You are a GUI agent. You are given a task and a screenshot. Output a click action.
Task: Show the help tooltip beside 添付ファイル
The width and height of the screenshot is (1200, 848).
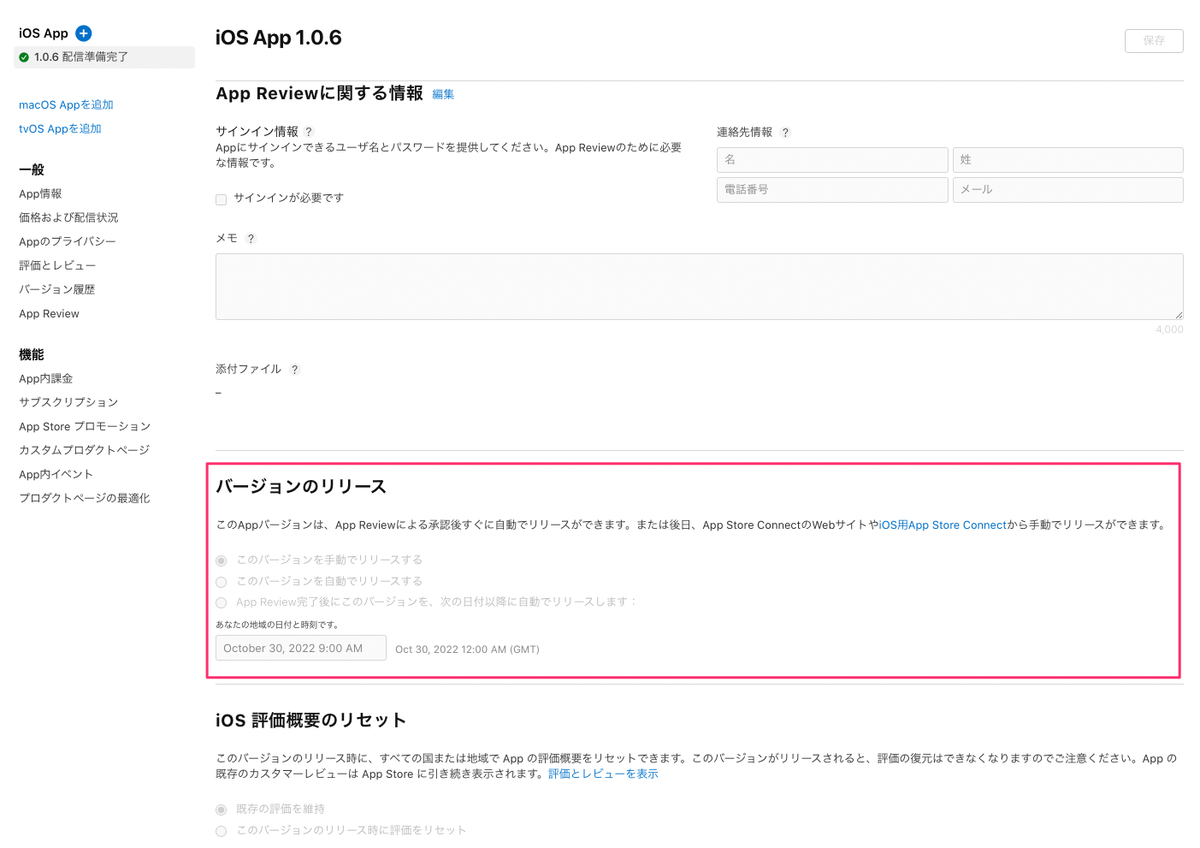coord(295,369)
